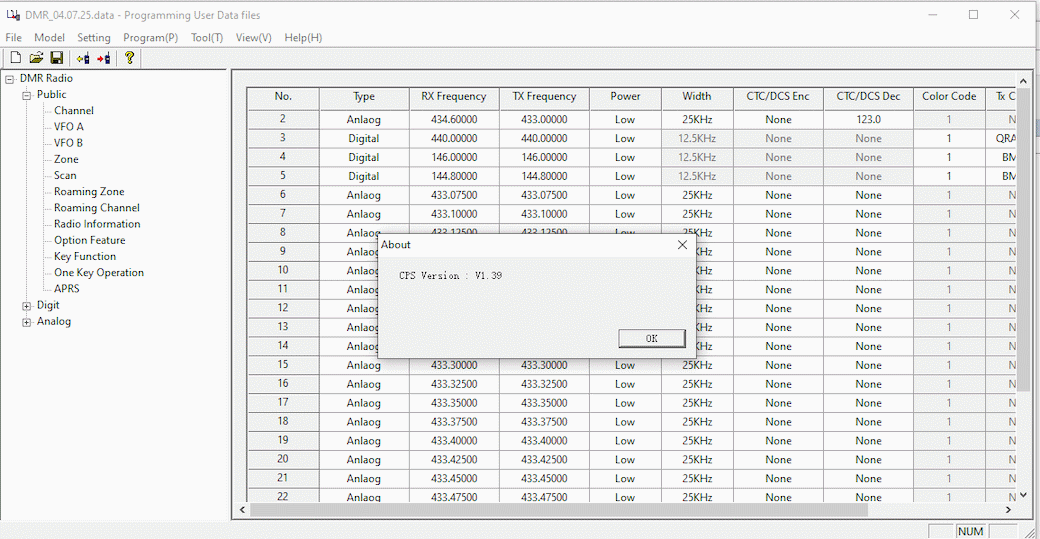
Task: Select Roaming Channel in the tree
Action: (x=97, y=208)
